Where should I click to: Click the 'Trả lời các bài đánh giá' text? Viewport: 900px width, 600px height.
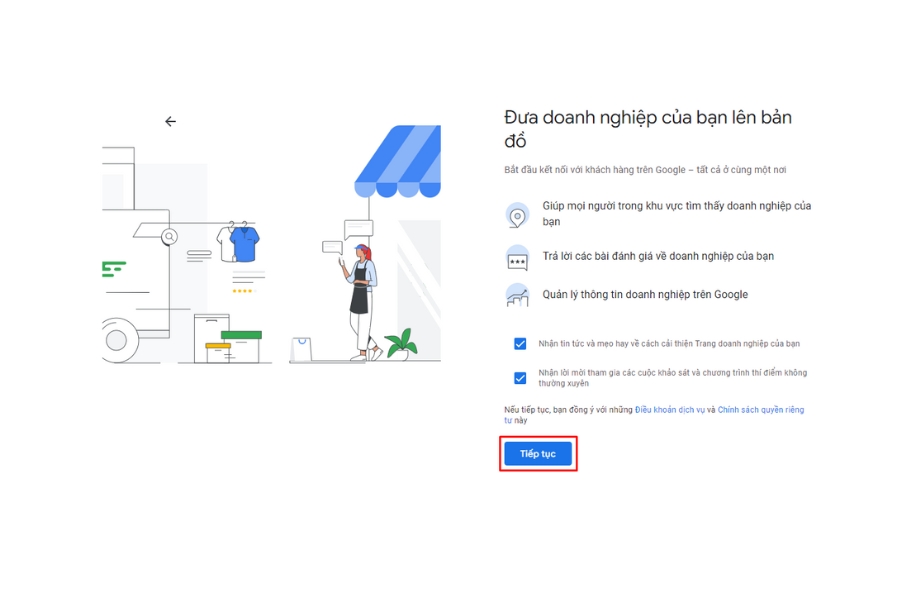click(658, 256)
